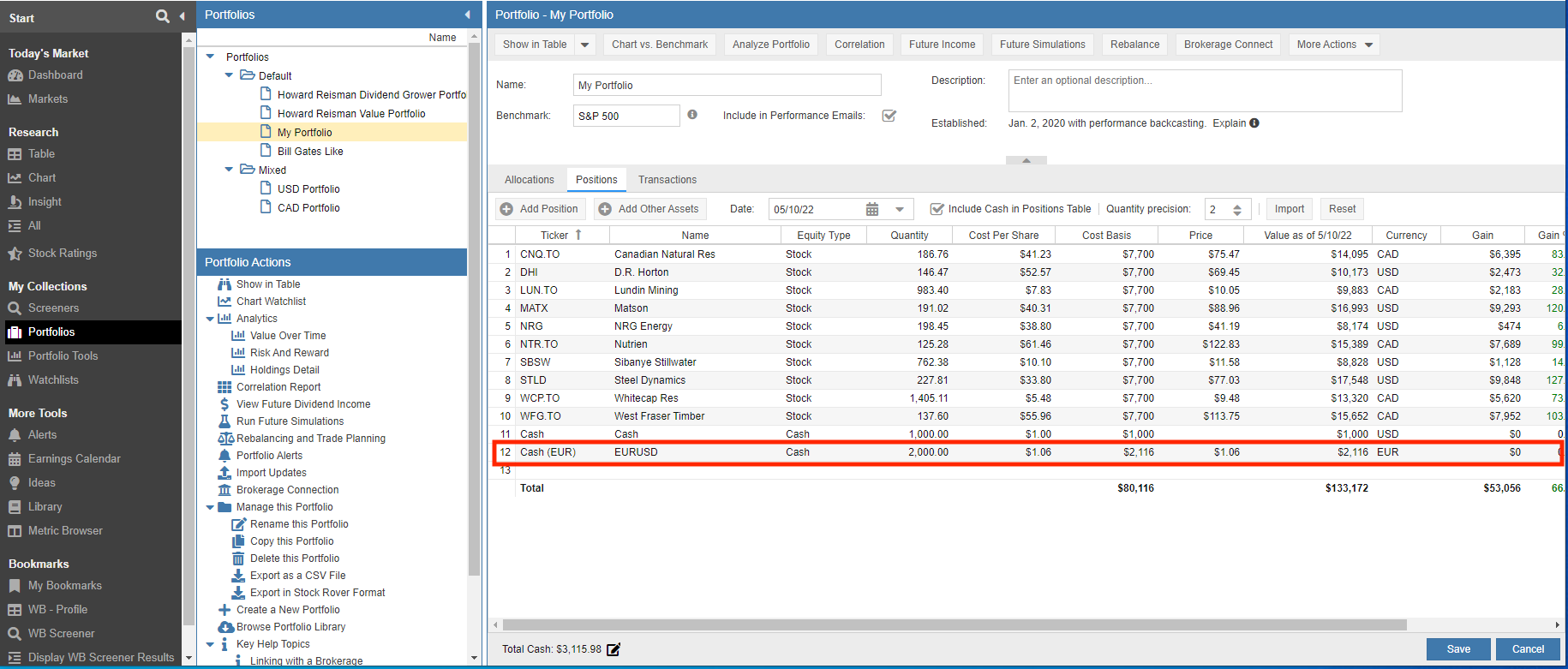
Task: Switch to the Positions tab
Action: pyautogui.click(x=596, y=180)
